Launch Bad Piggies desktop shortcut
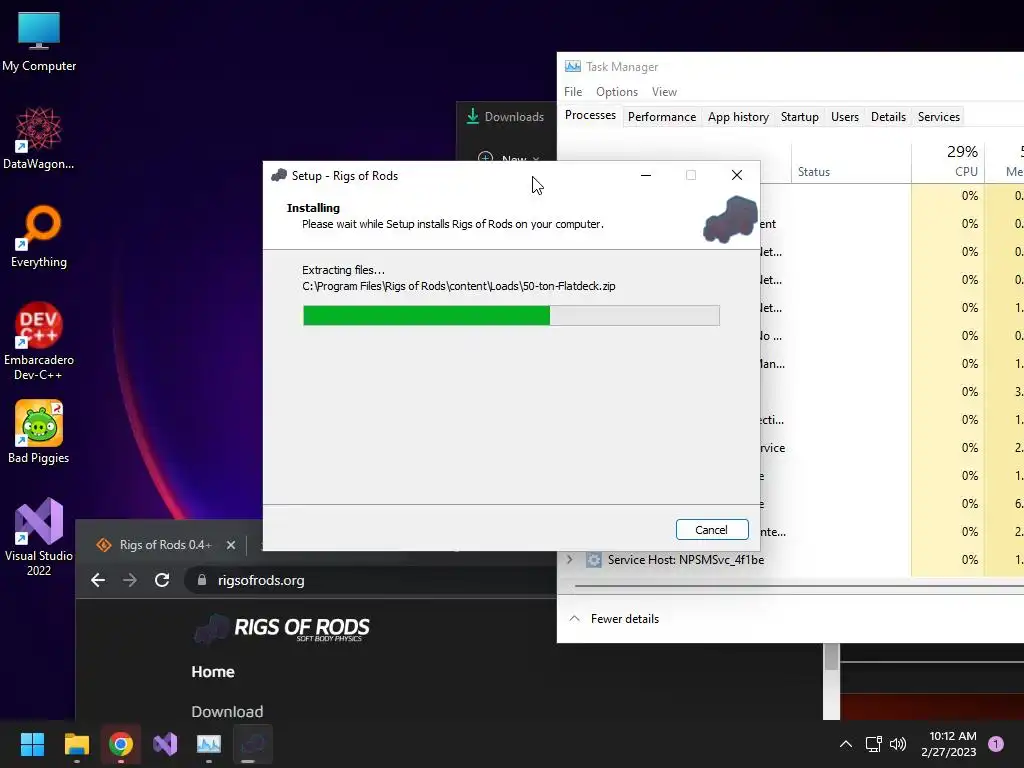Image resolution: width=1024 pixels, height=768 pixels. tap(39, 432)
